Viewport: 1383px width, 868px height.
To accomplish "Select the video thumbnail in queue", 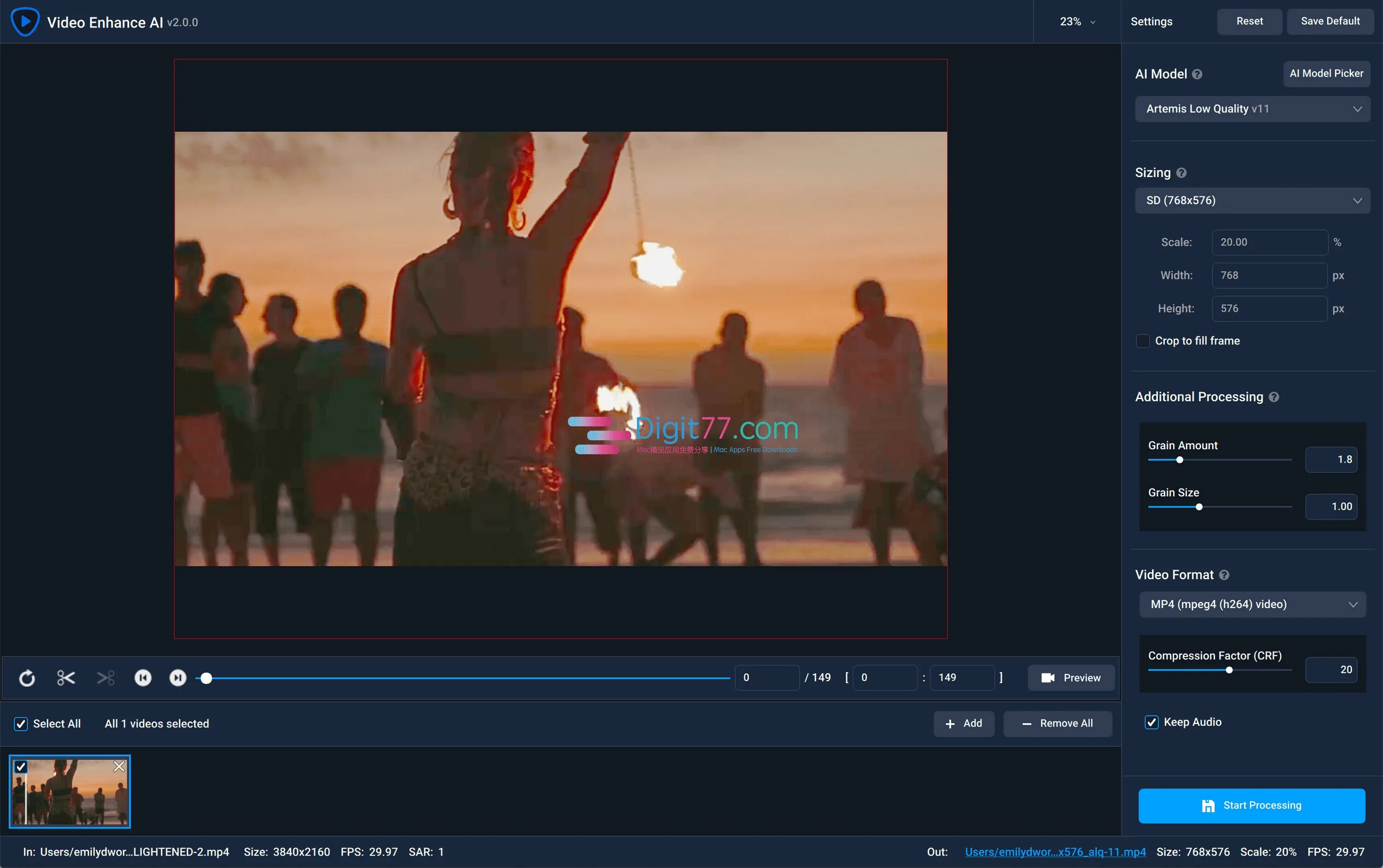I will (x=69, y=791).
